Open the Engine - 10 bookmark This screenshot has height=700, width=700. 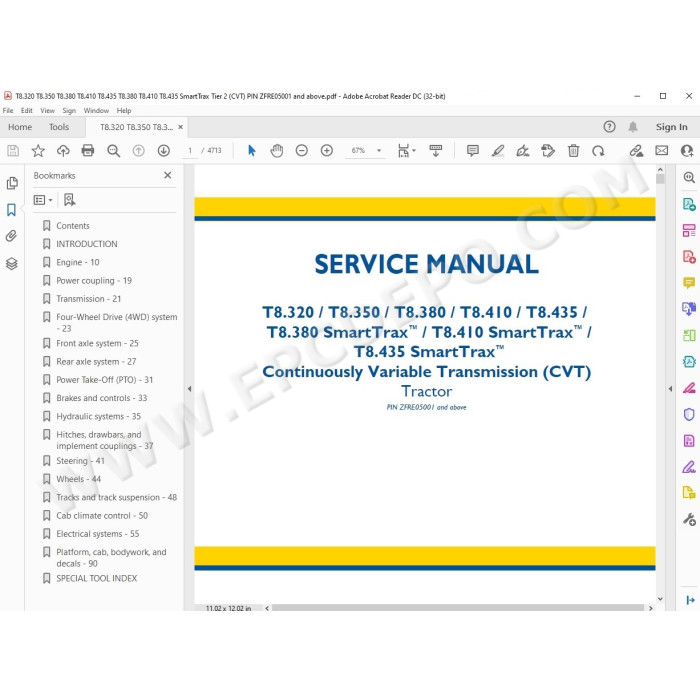coord(78,262)
